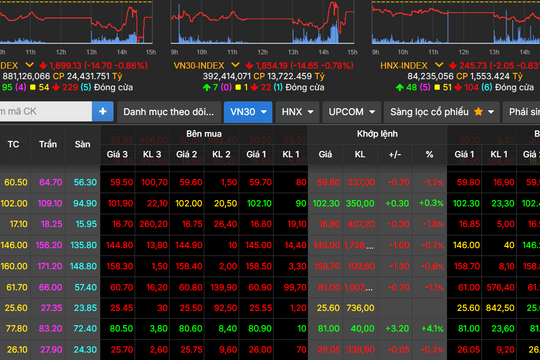Click the VN30-INDEX intraday chart
540x360 pixels.
click(262, 22)
